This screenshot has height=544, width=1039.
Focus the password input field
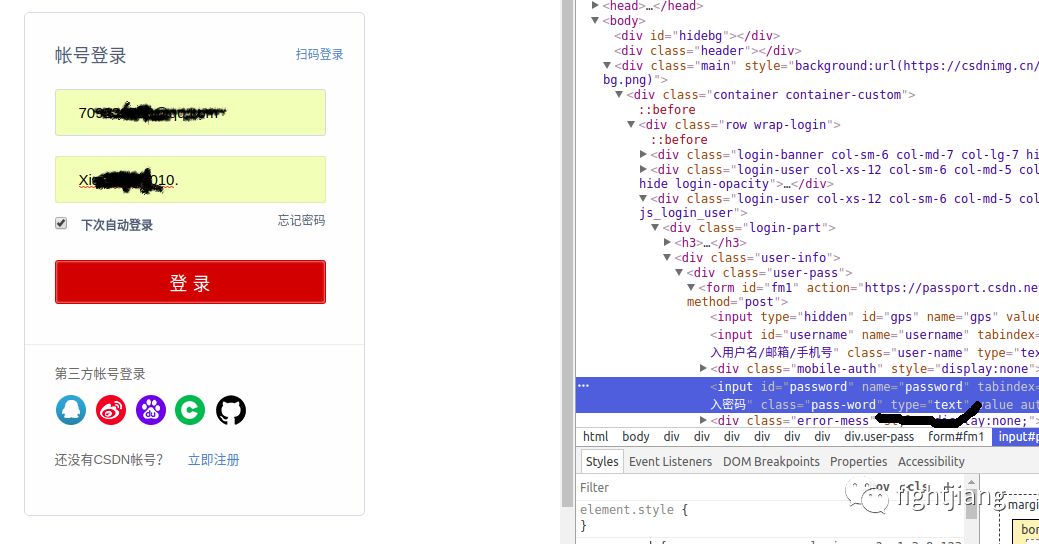coord(190,180)
